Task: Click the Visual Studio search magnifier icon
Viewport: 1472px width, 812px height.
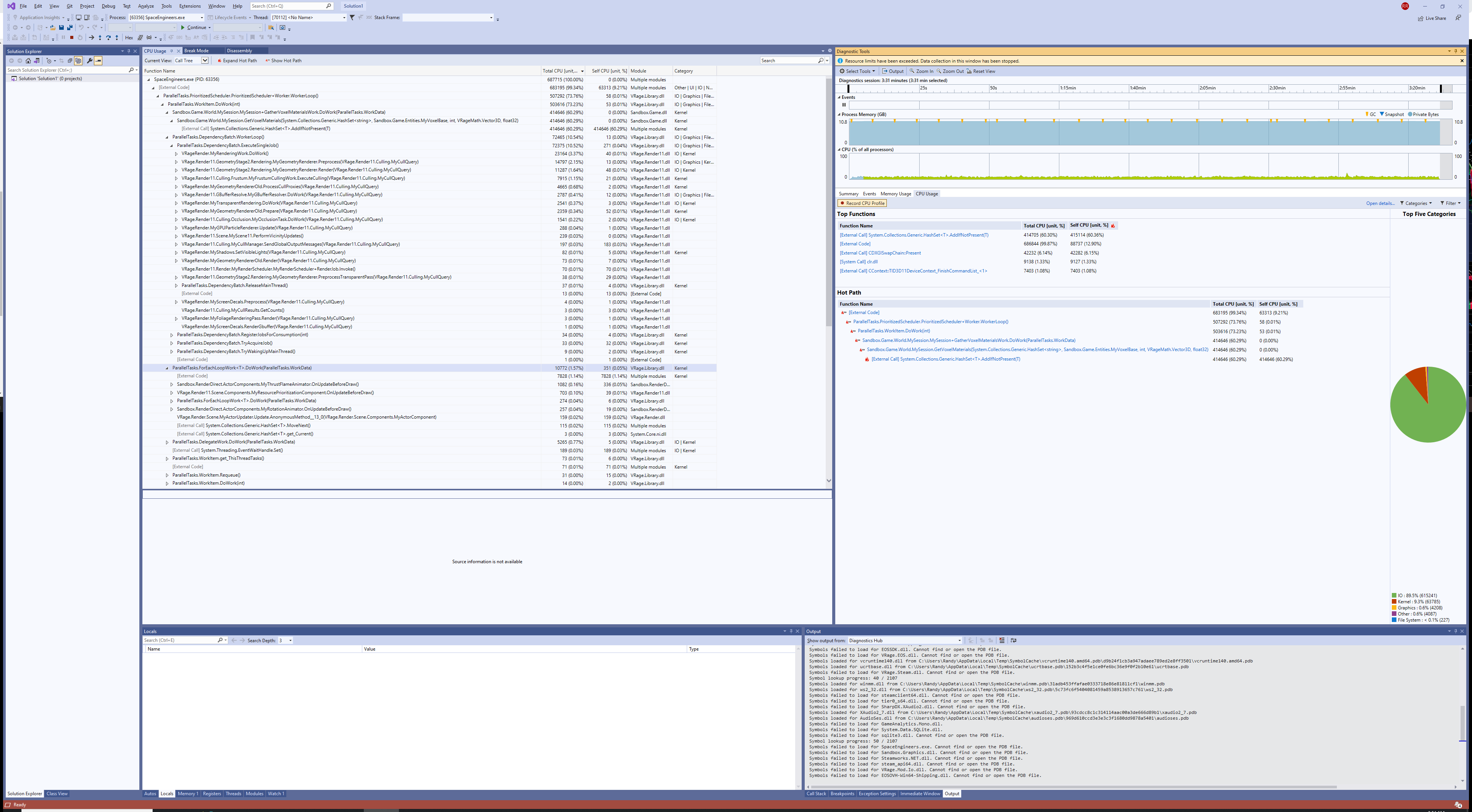Action: (x=329, y=6)
